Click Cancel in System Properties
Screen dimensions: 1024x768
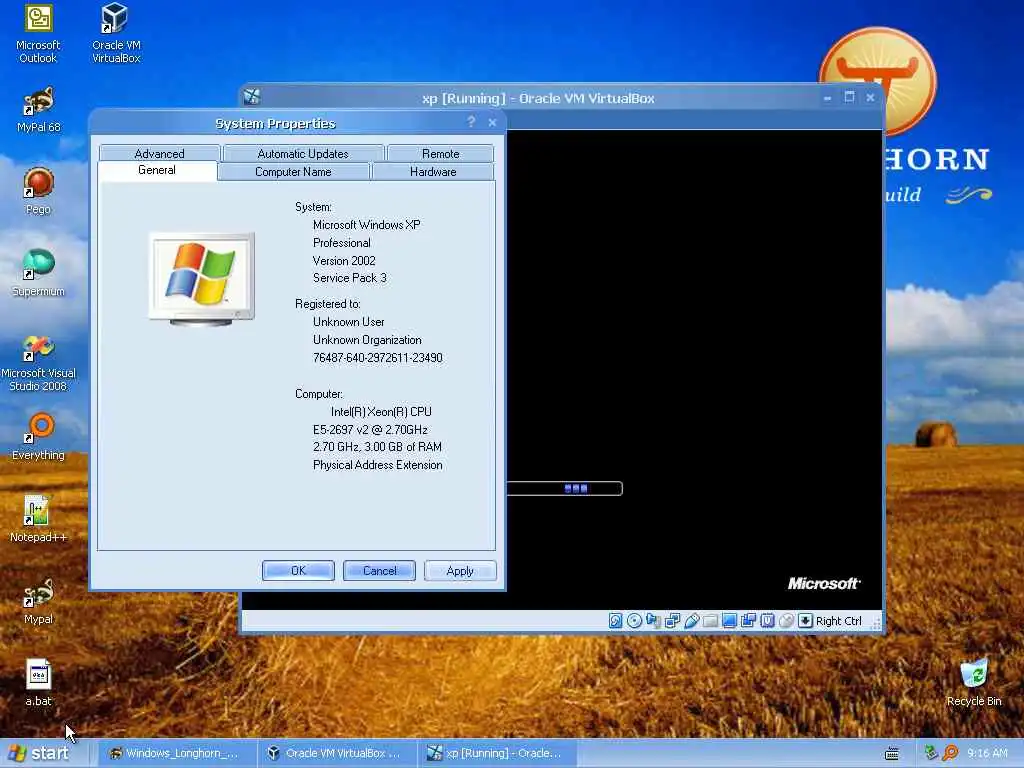[379, 571]
